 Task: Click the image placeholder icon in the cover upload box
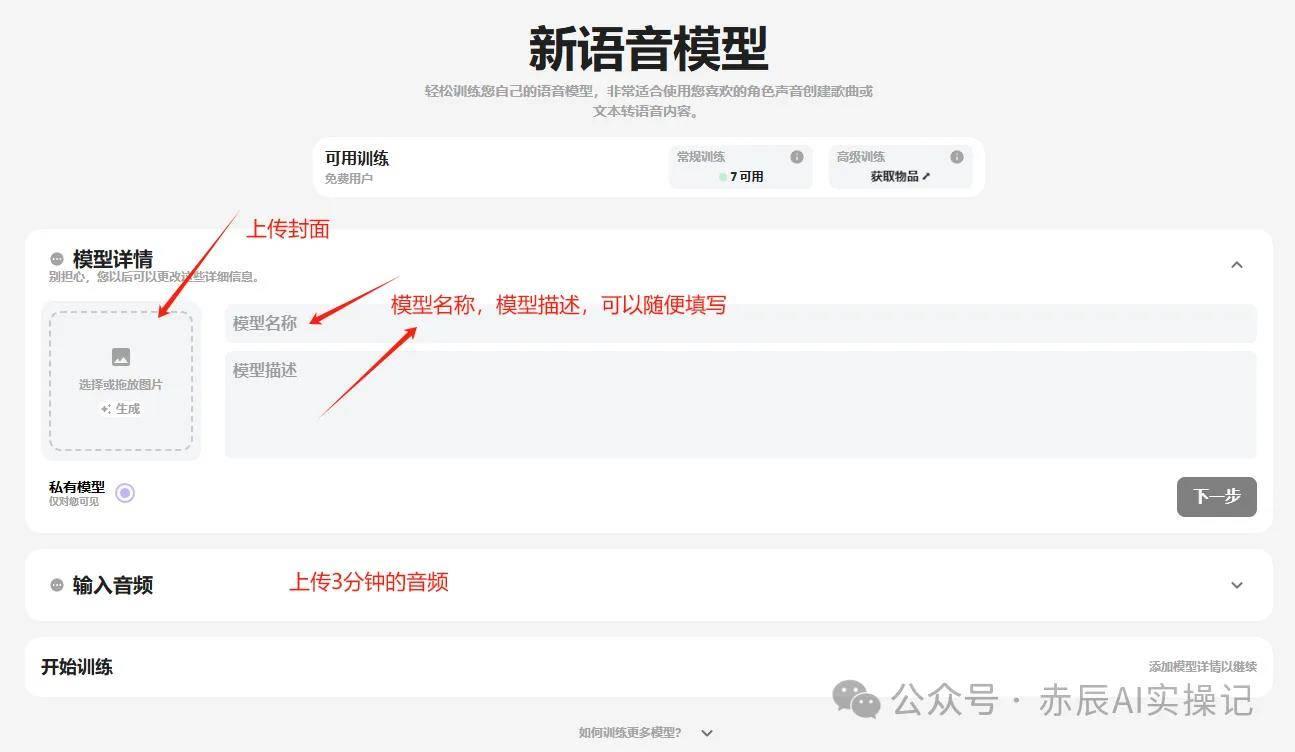(121, 357)
